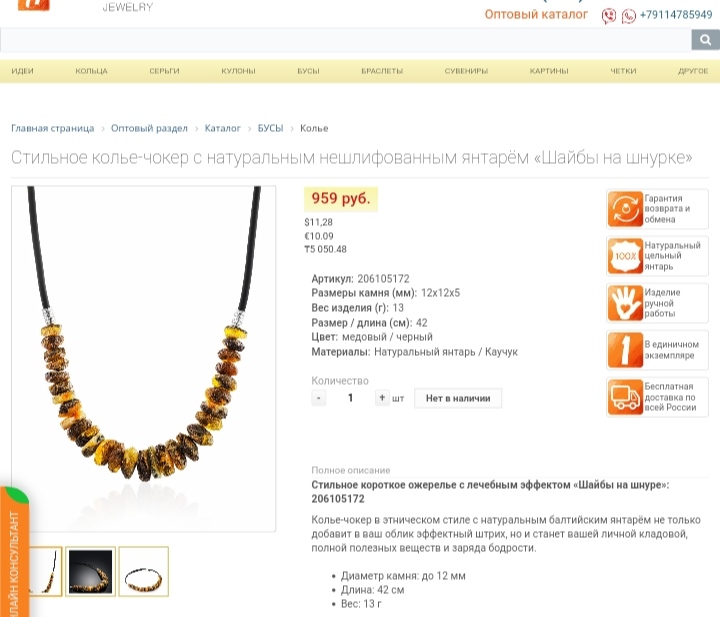The width and height of the screenshot is (720, 617).
Task: Go to Главная страница breadcrumb
Action: click(x=52, y=128)
